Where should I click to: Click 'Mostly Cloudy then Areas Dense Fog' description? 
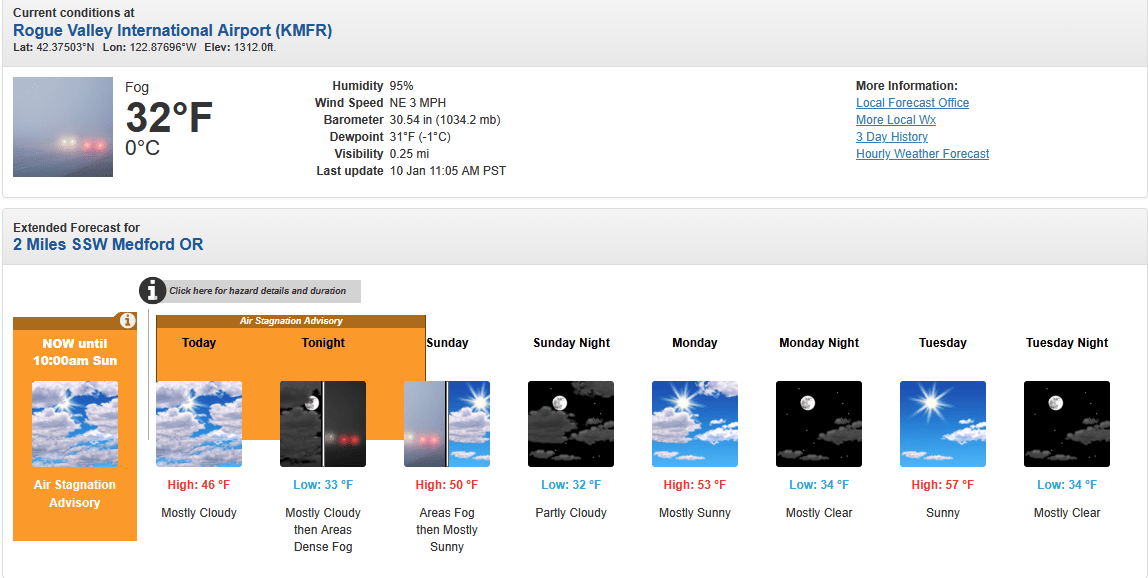click(x=323, y=530)
